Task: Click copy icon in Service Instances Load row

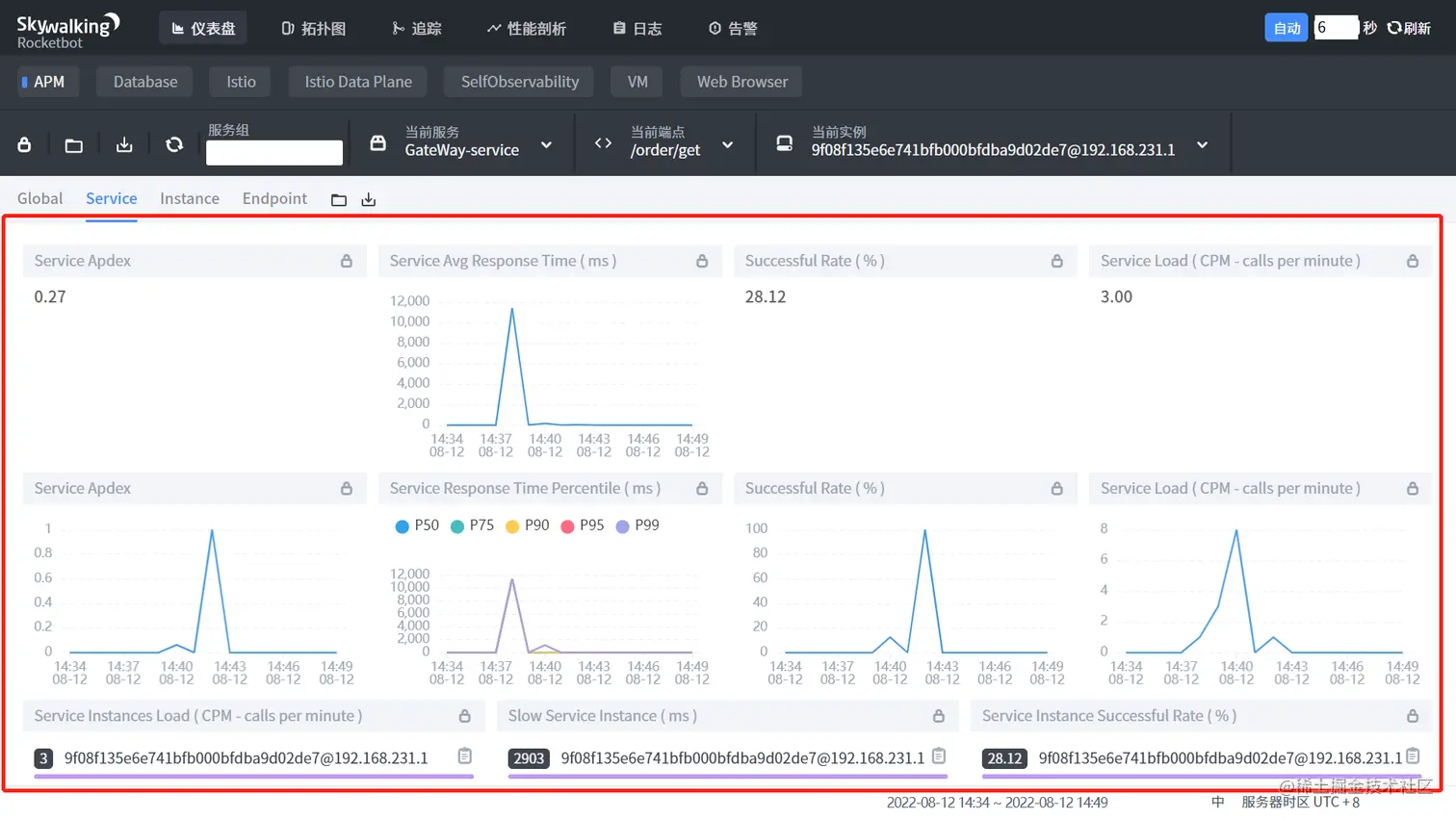Action: (464, 756)
